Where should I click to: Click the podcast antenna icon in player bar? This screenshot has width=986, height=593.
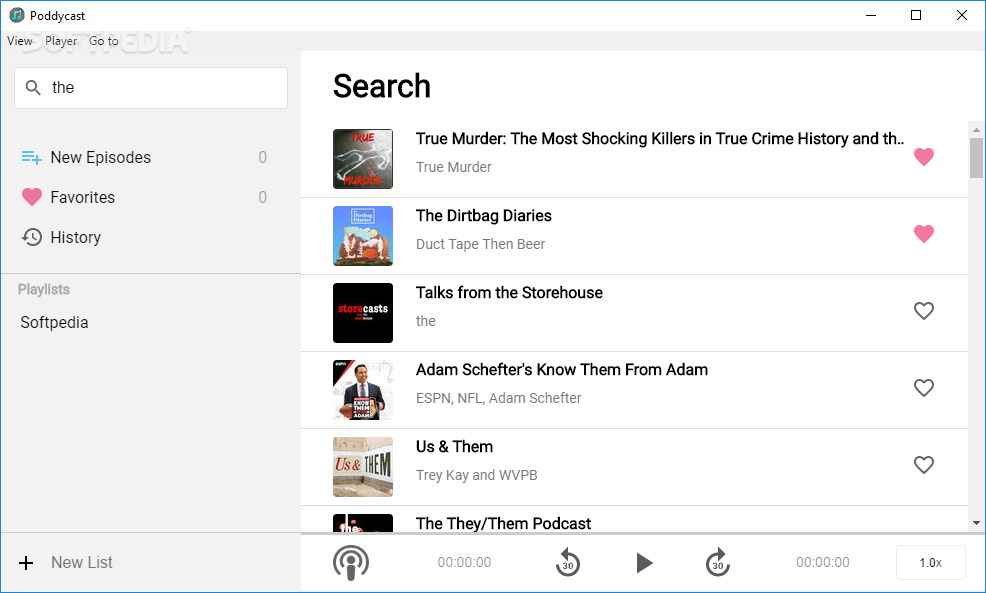click(350, 563)
